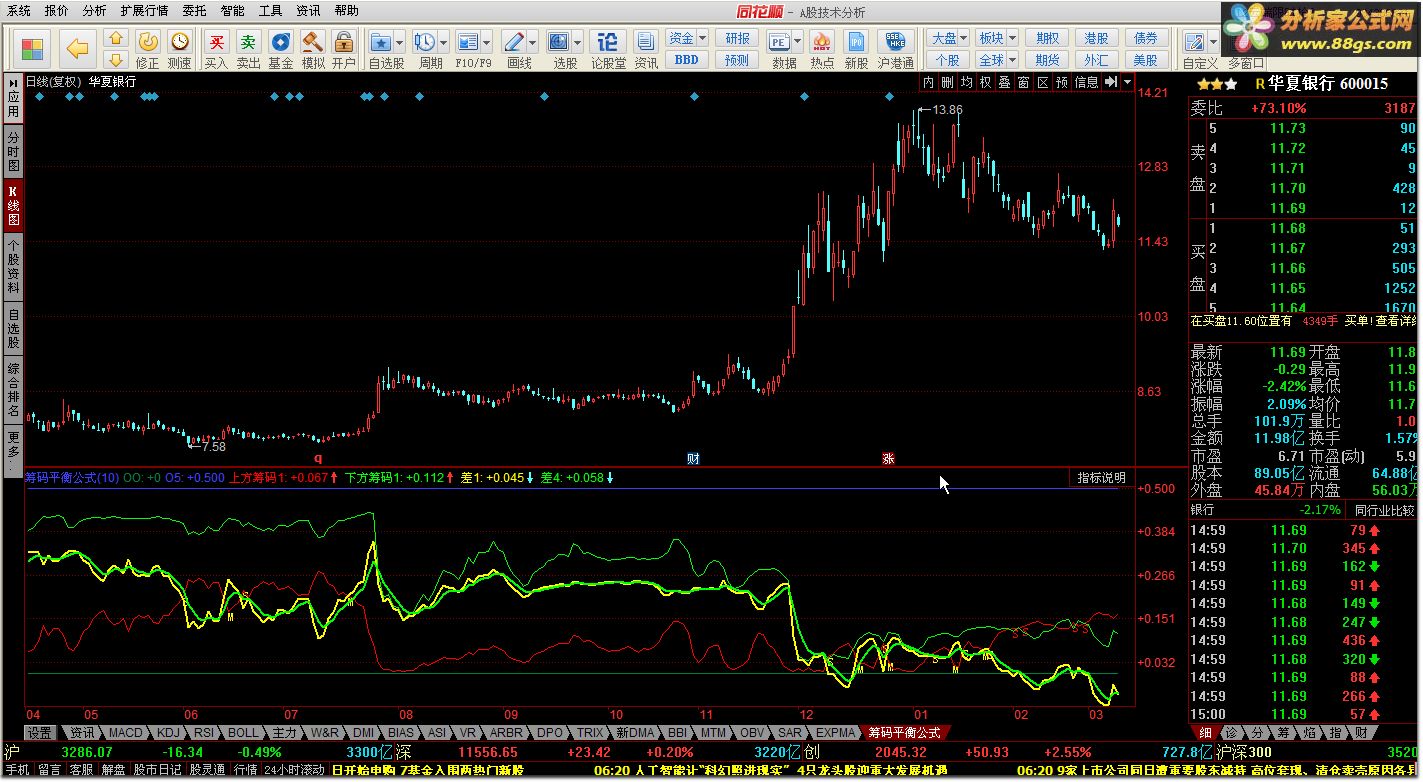Screen dimensions: 1423x782
Task: Click the 同行业比较 link
Action: [1386, 510]
